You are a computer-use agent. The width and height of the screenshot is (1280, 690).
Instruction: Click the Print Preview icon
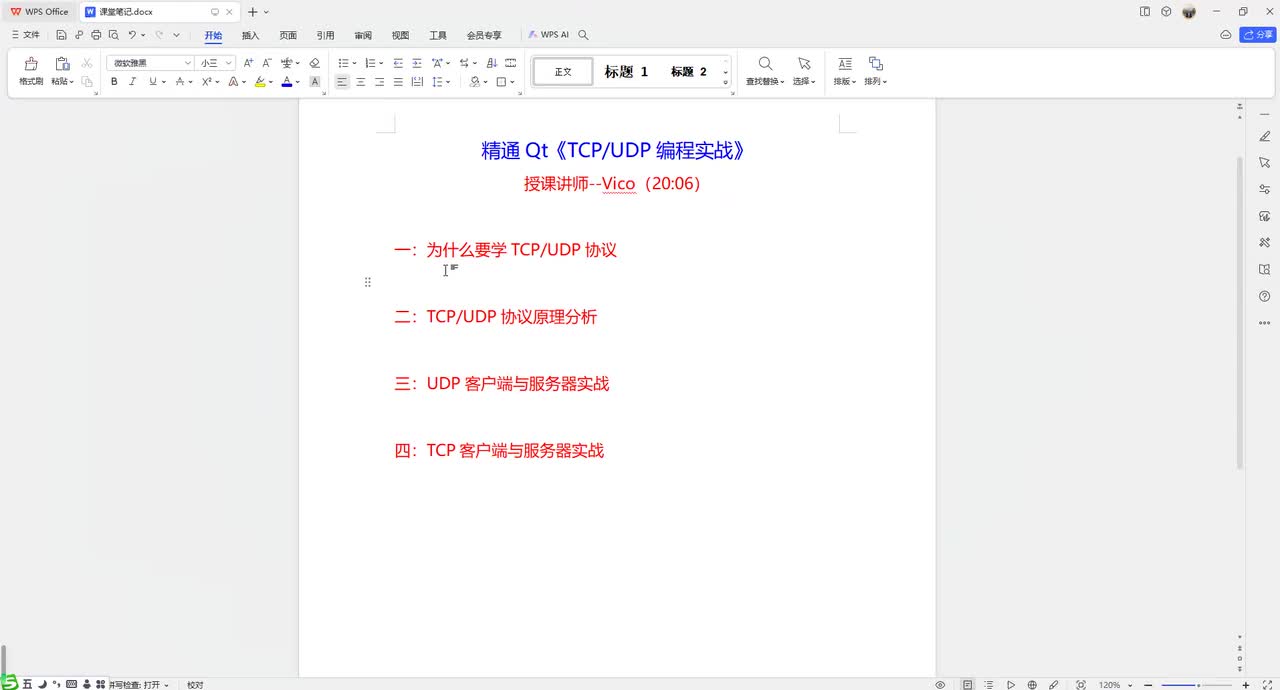[x=113, y=35]
